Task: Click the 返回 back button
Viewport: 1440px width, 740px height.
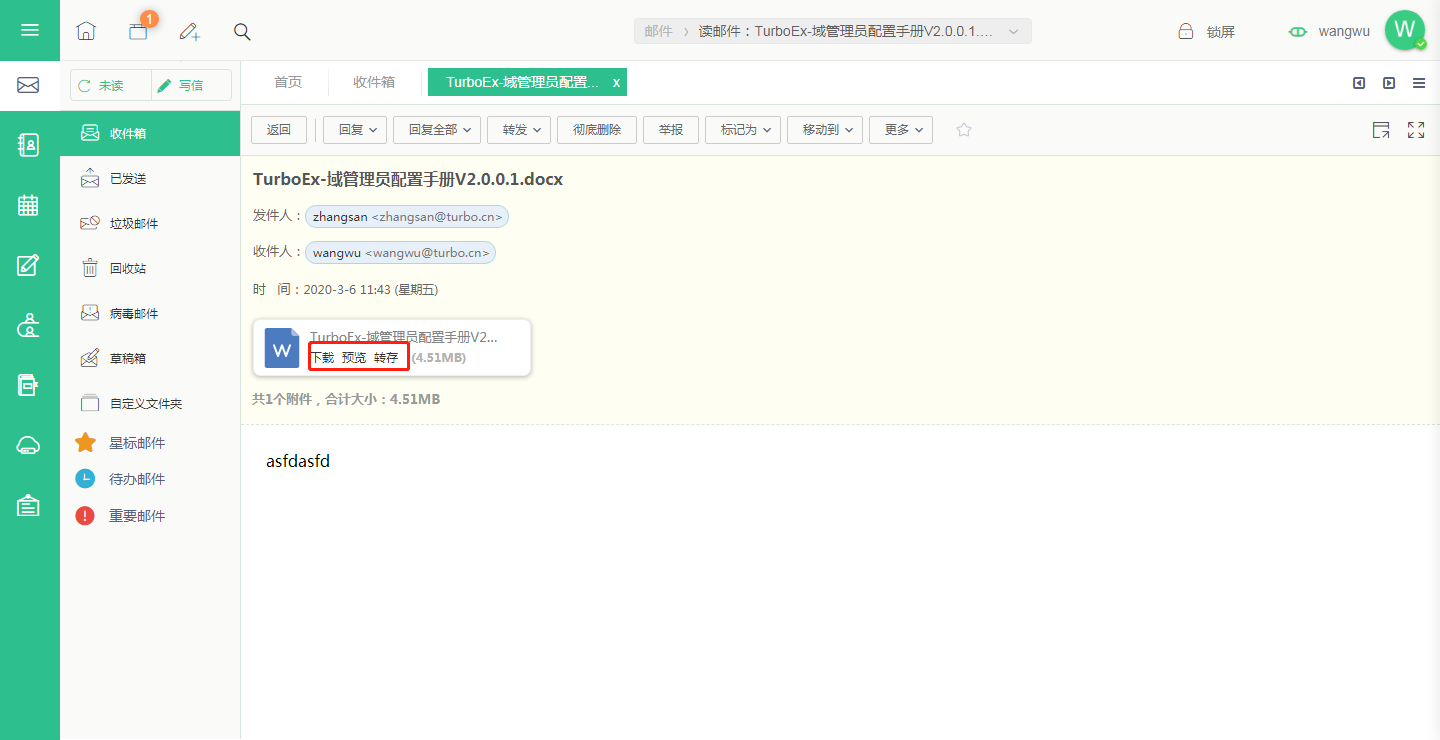Action: (x=279, y=130)
